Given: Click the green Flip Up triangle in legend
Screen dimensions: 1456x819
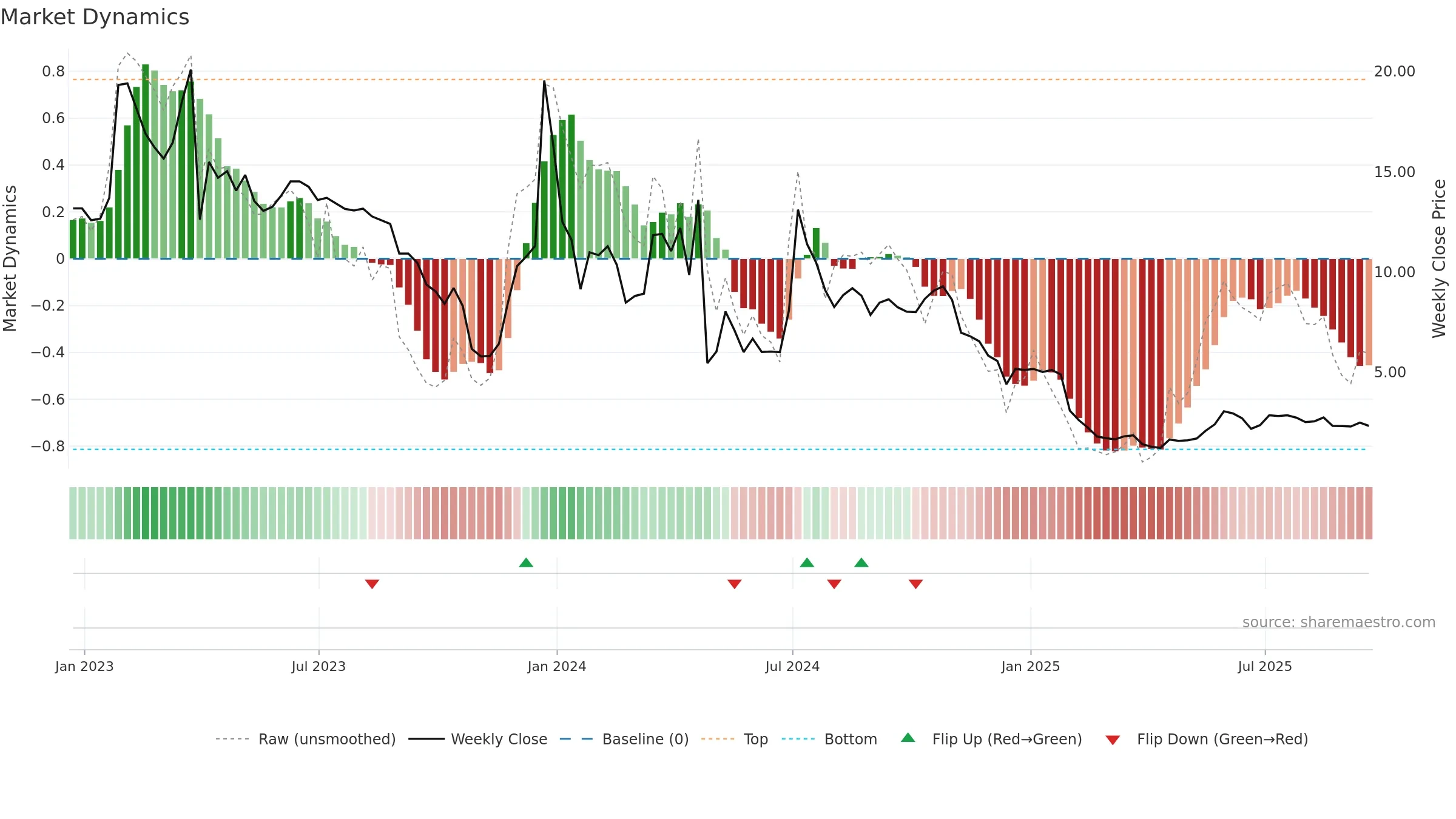Looking at the screenshot, I should 908,738.
